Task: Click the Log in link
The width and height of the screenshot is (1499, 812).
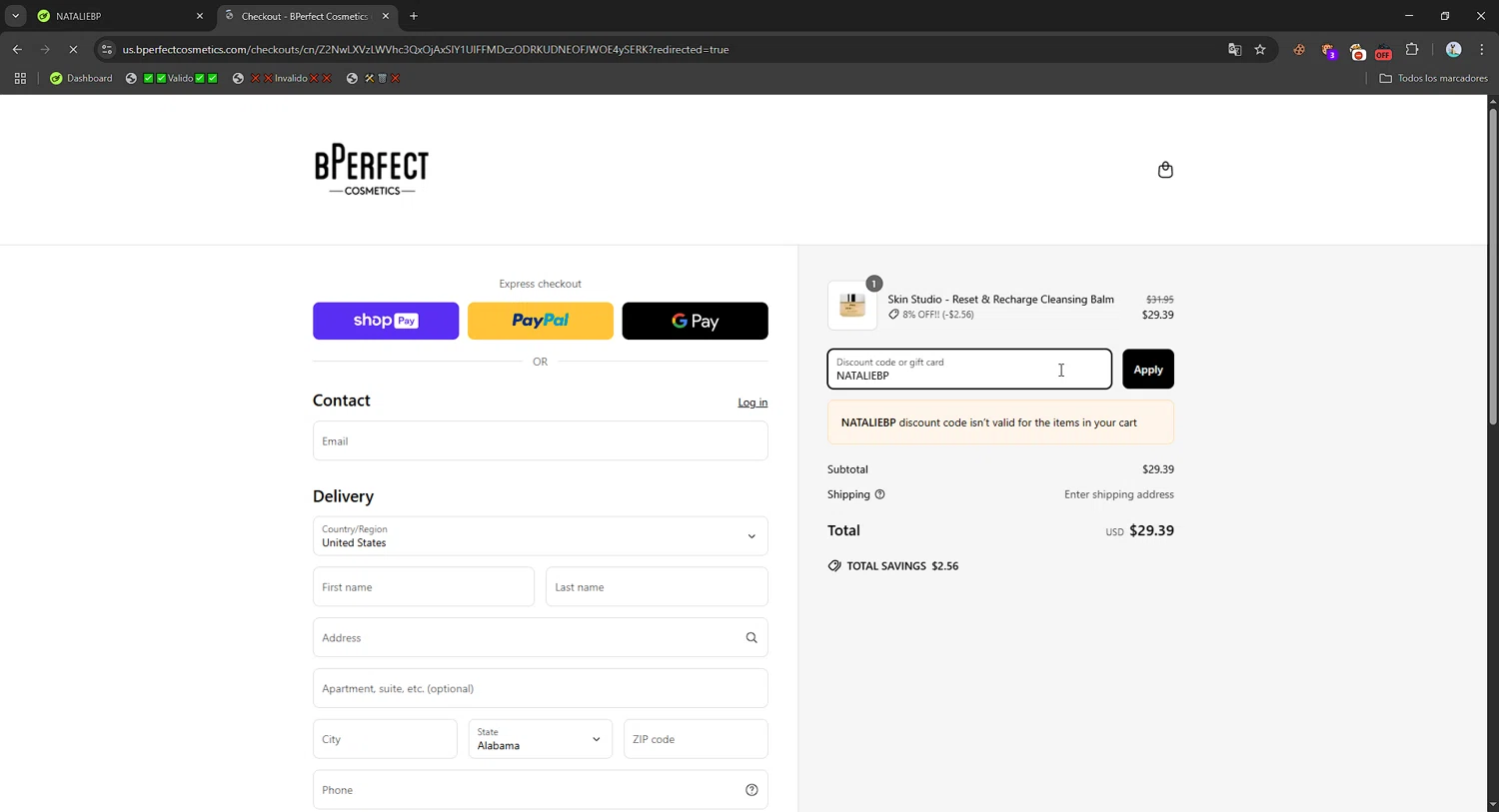Action: coord(752,403)
